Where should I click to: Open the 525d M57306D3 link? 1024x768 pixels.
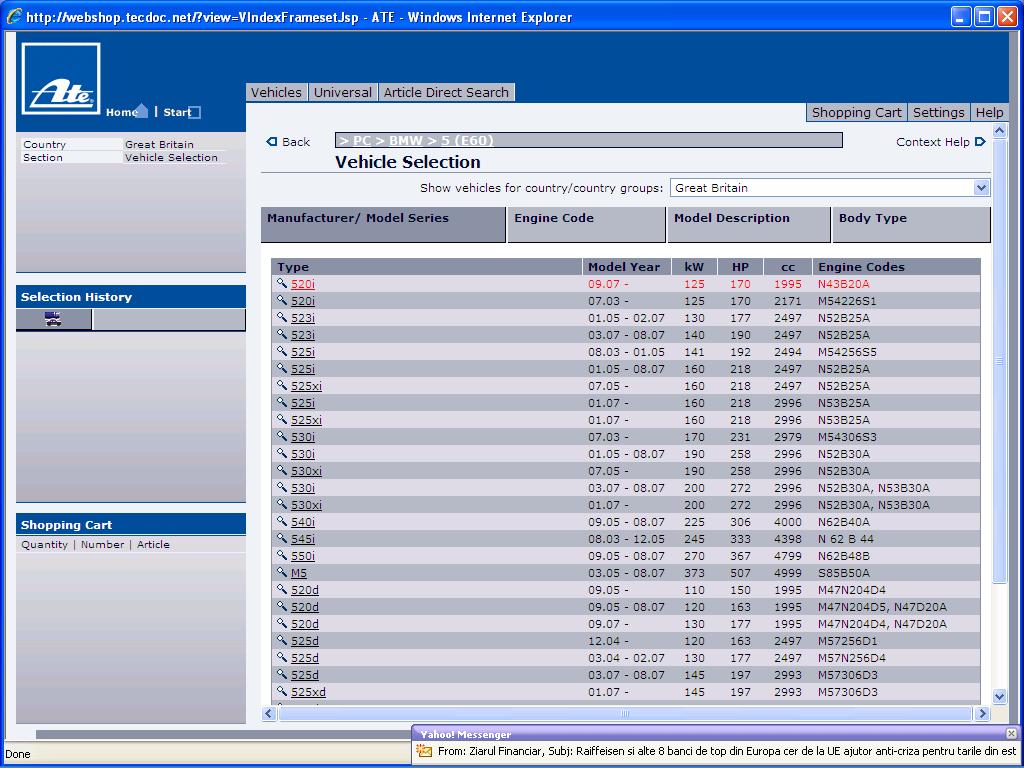tap(305, 675)
